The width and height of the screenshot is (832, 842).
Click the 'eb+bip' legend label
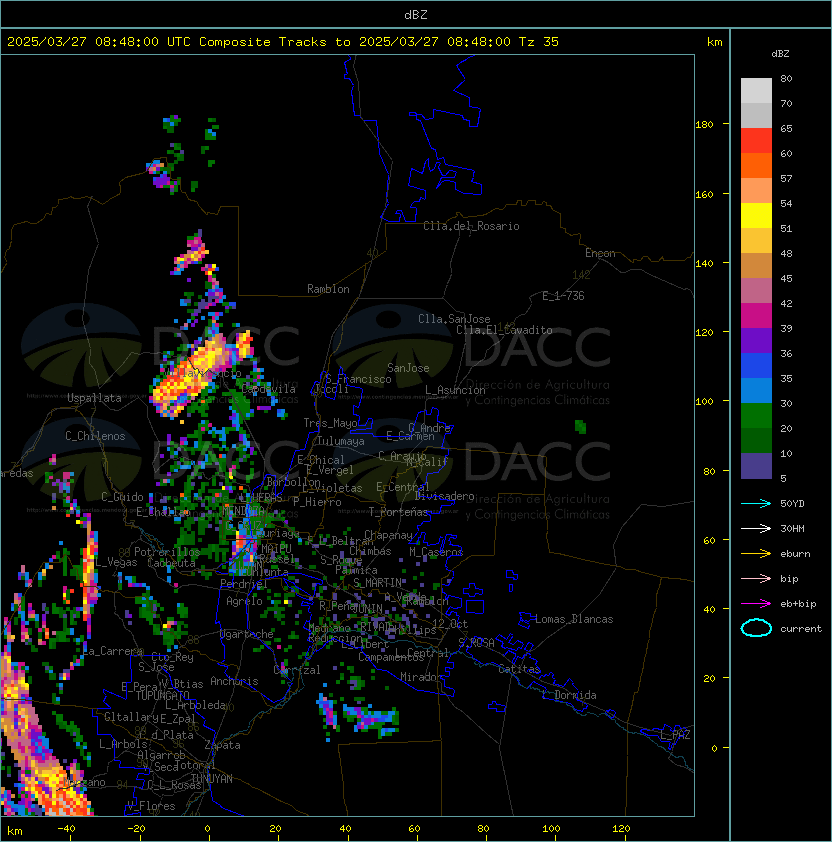coord(798,604)
